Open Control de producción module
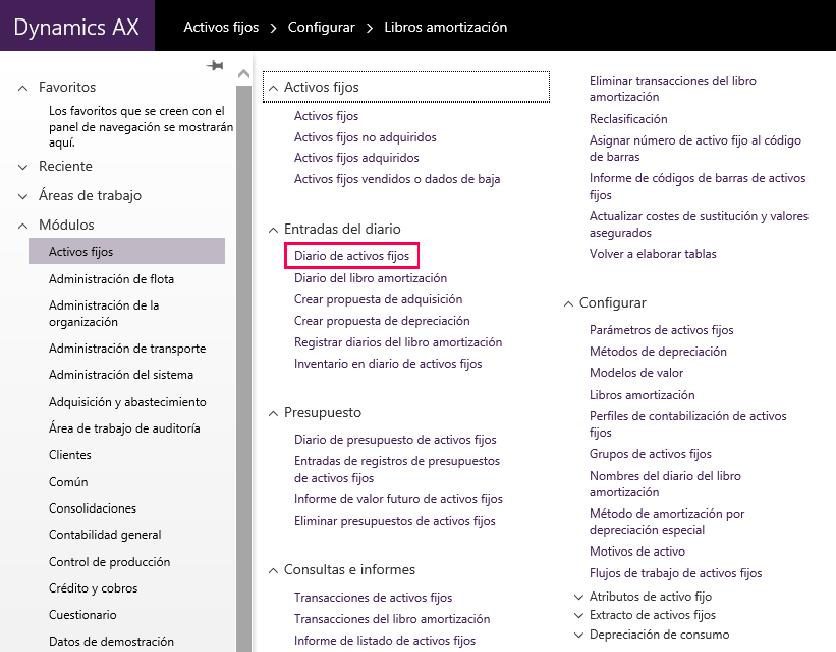This screenshot has height=652, width=836. 109,561
